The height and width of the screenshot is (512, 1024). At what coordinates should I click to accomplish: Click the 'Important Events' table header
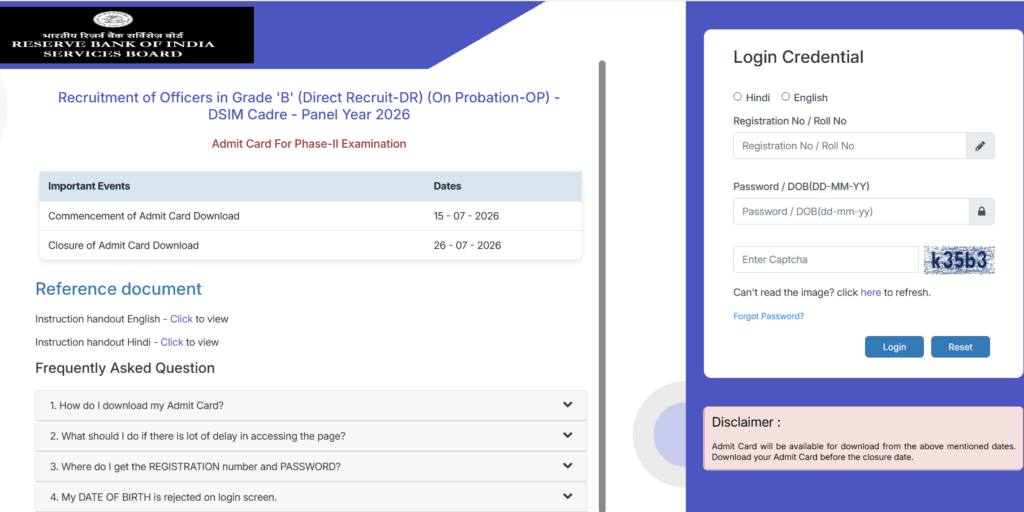click(89, 186)
